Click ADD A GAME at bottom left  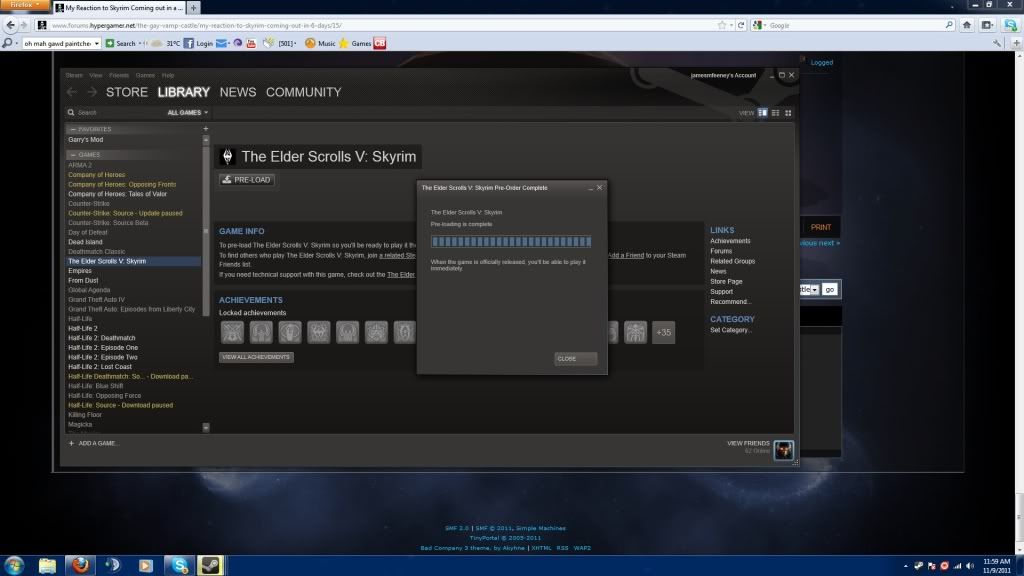pos(93,443)
